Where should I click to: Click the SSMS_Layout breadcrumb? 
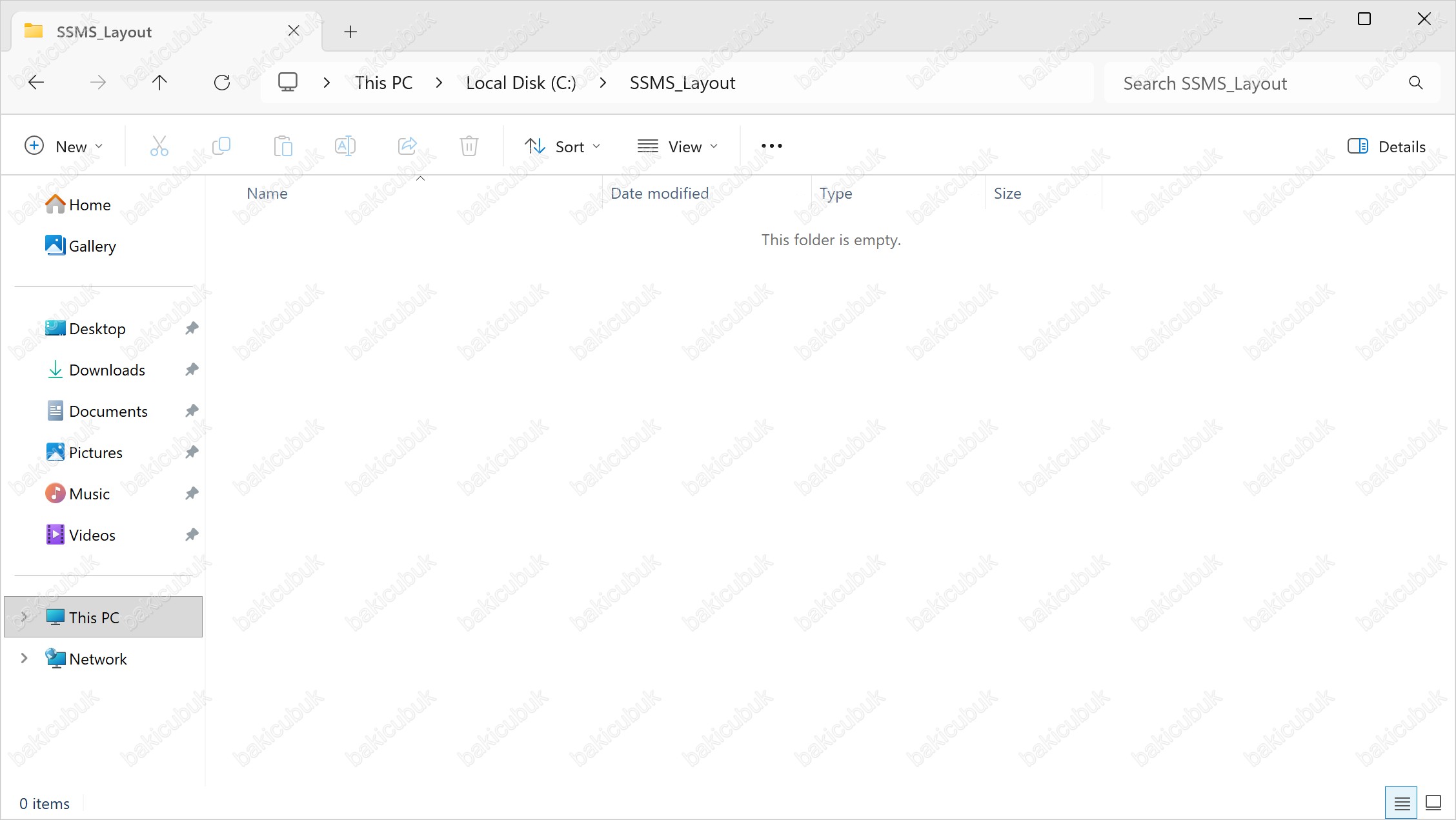coord(682,83)
